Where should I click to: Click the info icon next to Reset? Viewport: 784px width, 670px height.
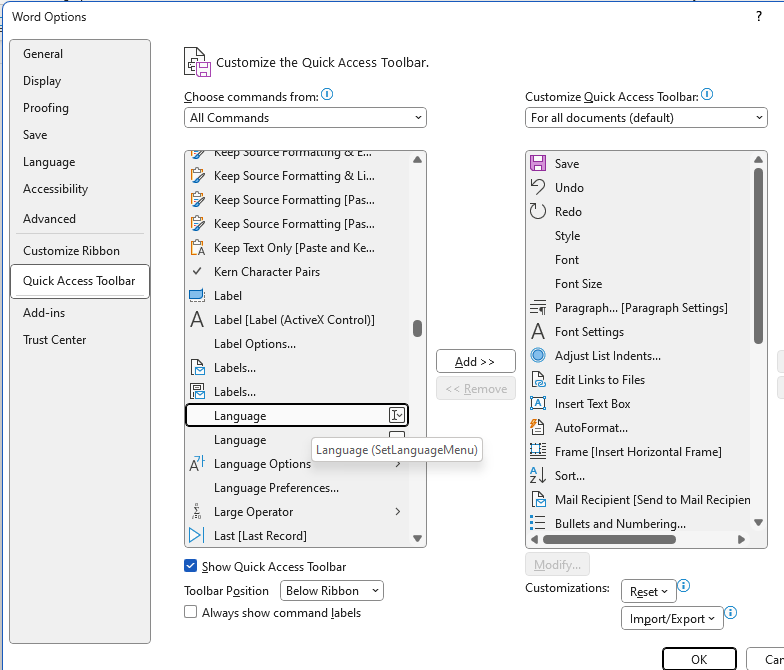[684, 586]
